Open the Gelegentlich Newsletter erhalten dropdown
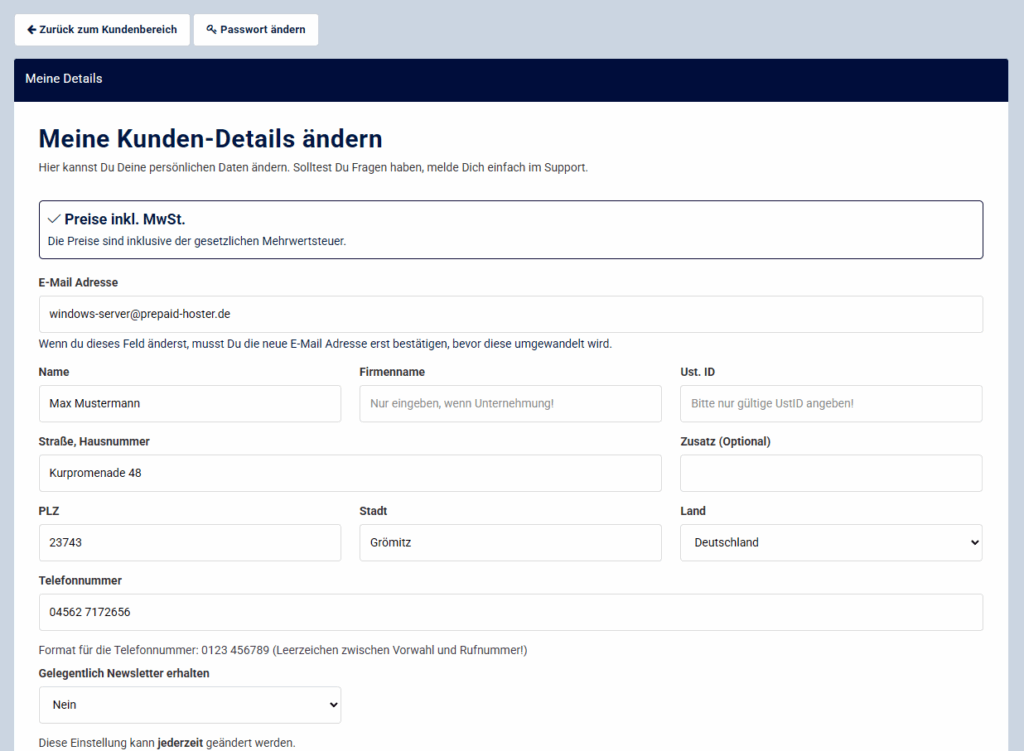 (x=190, y=704)
